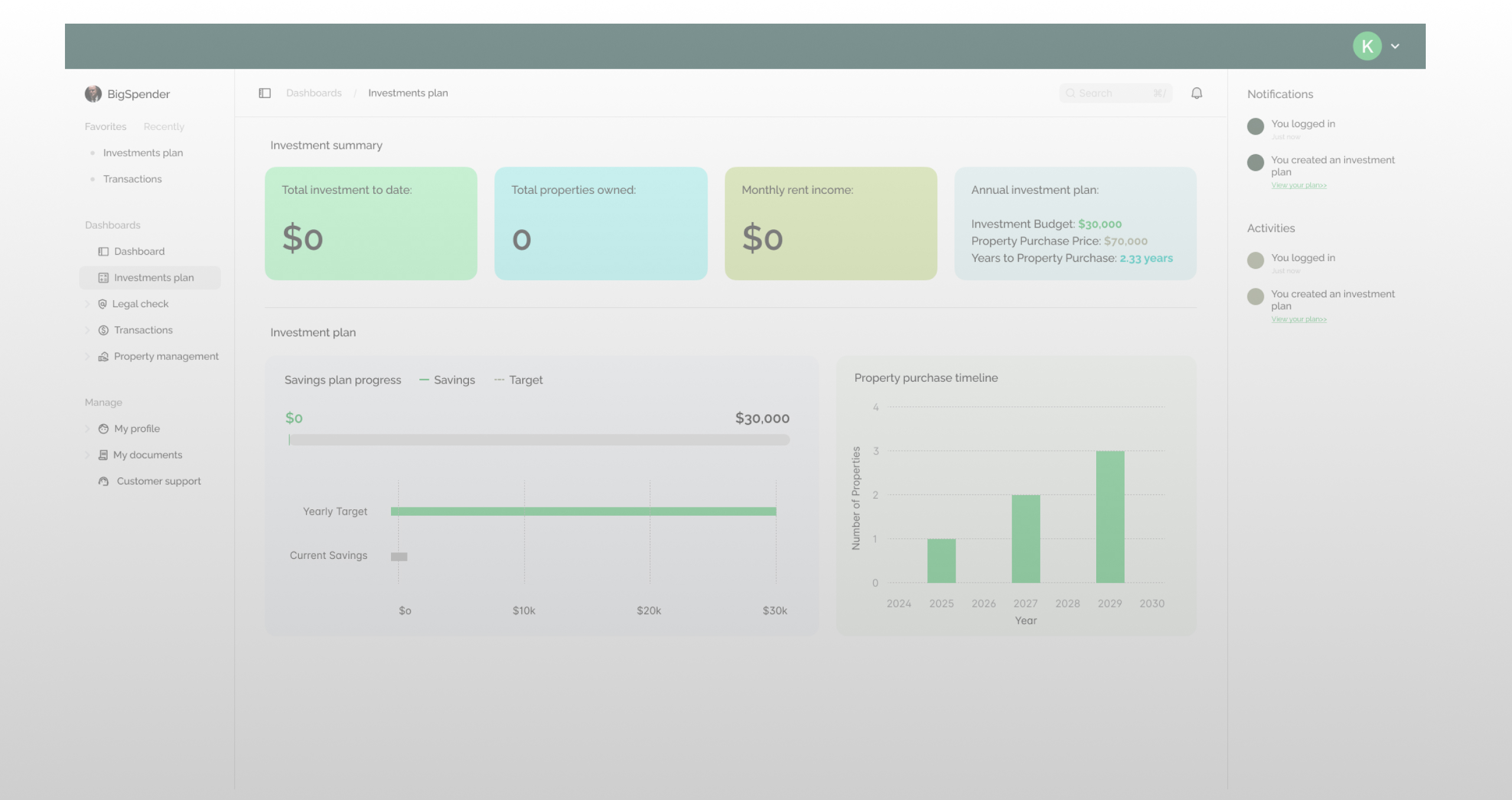Click the 2027 bar in timeline chart

(x=1026, y=539)
